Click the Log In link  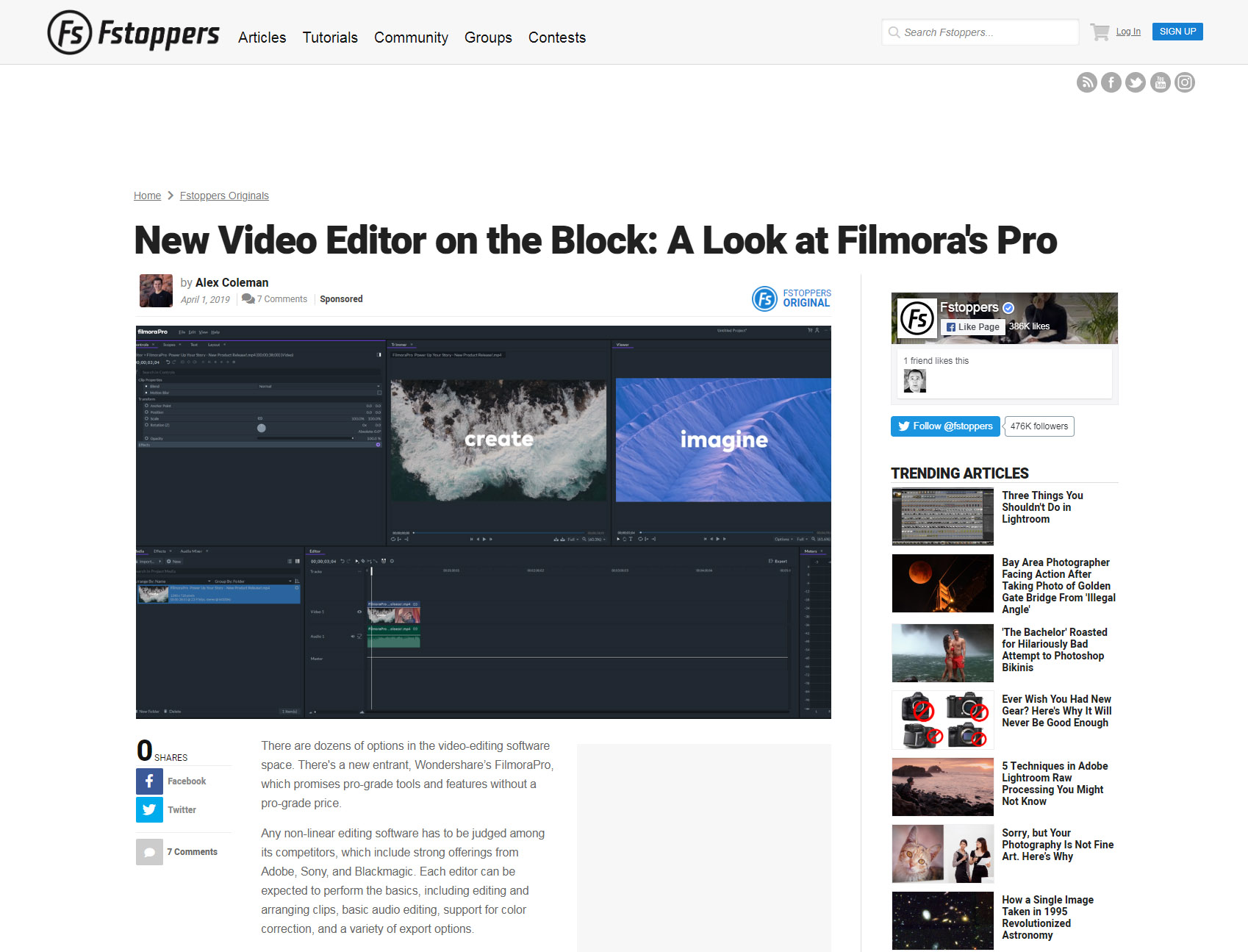(1128, 32)
